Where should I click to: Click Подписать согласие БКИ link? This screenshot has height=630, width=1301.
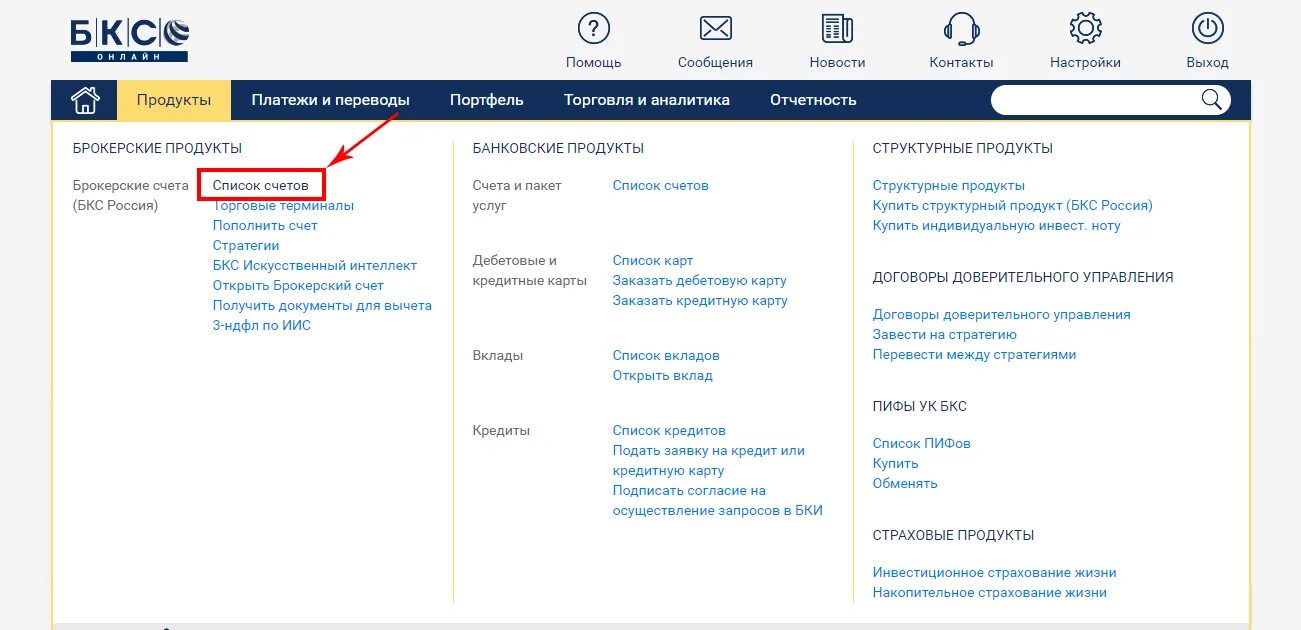click(x=718, y=500)
